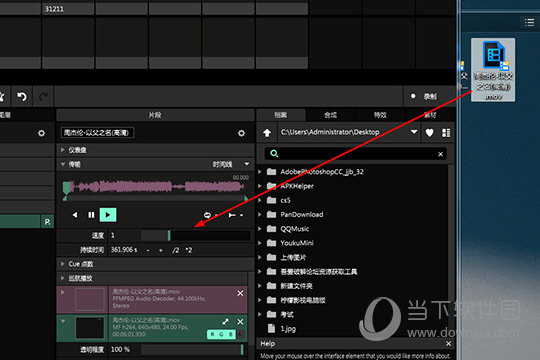The width and height of the screenshot is (540, 360).
Task: Remove the h264 video track from clip
Action: coord(240,321)
